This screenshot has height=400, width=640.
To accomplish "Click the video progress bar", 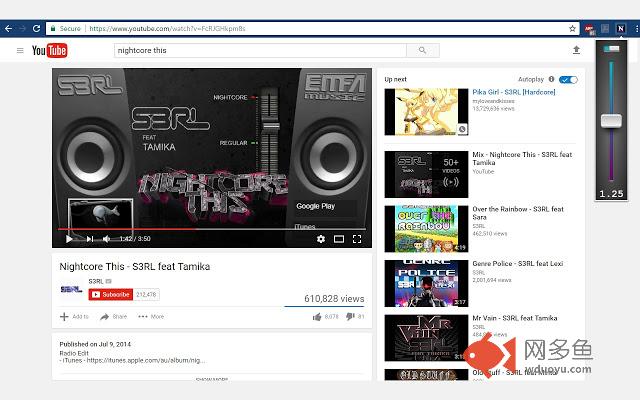I will click(212, 229).
